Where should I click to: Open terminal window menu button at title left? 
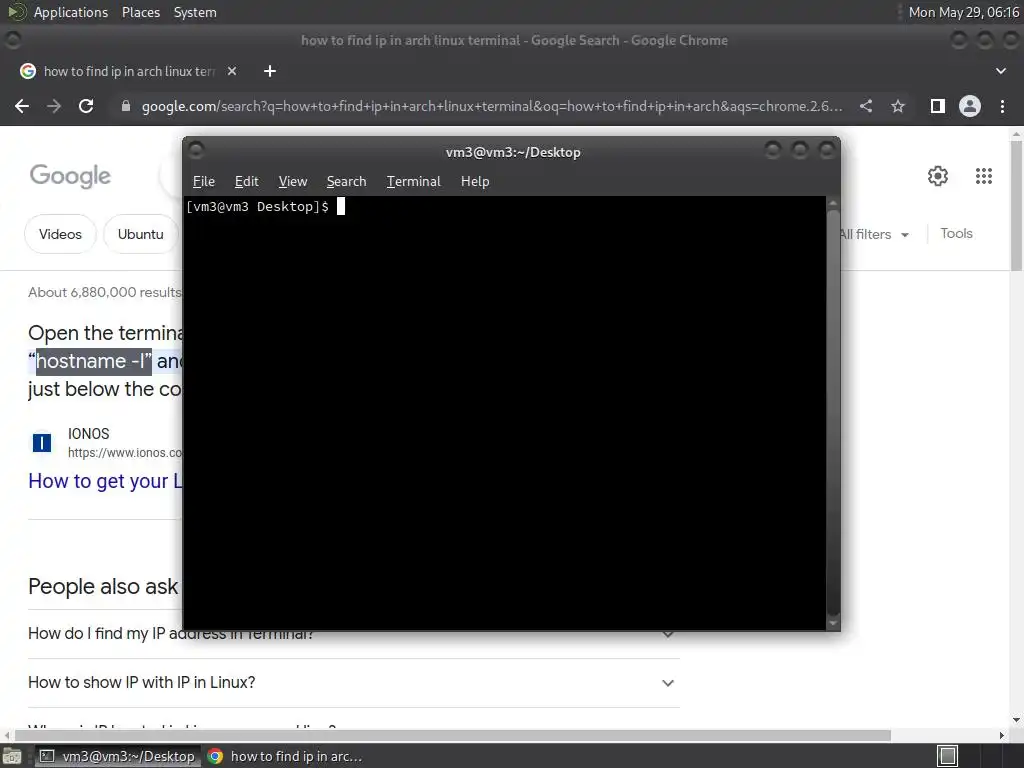click(x=196, y=151)
